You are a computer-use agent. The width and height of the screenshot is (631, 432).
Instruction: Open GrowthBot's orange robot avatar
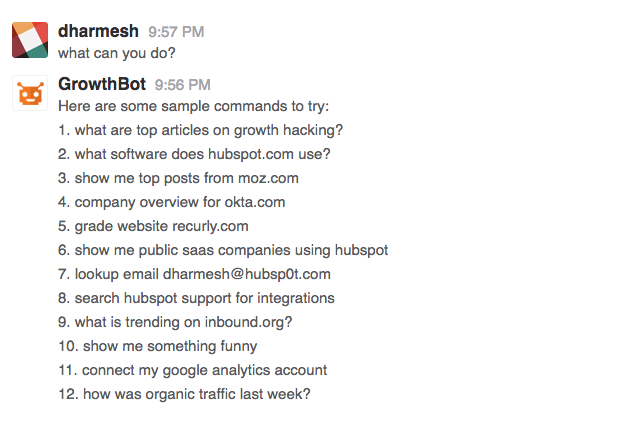(30, 93)
